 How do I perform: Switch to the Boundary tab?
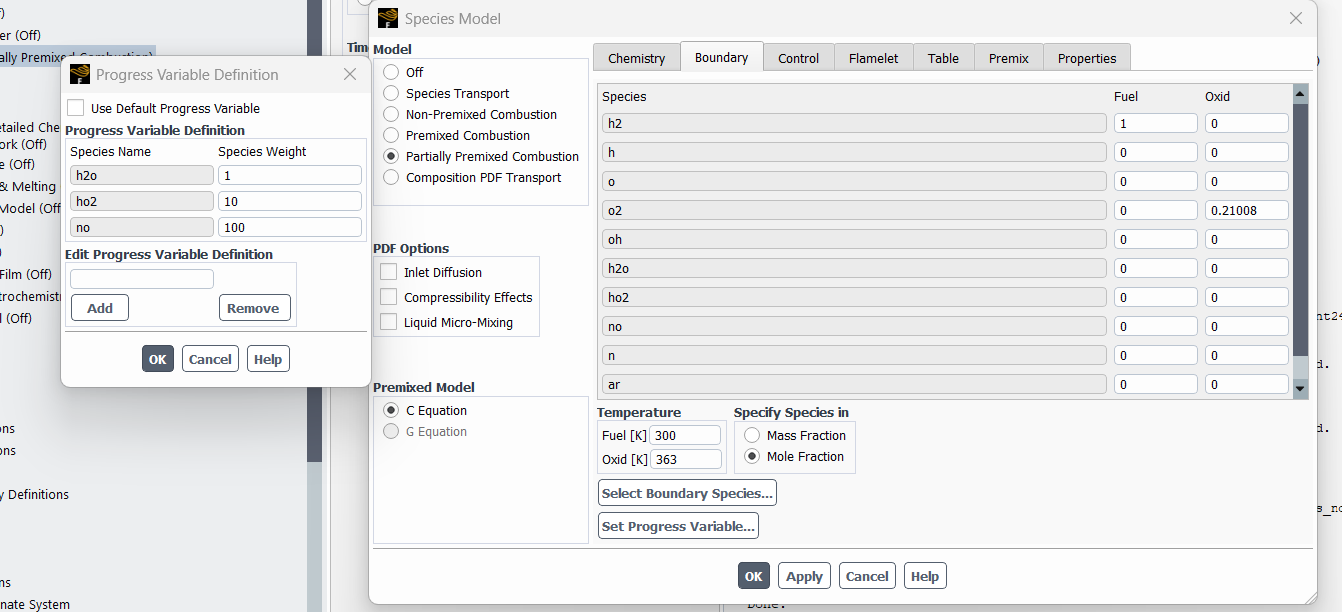[x=721, y=57]
